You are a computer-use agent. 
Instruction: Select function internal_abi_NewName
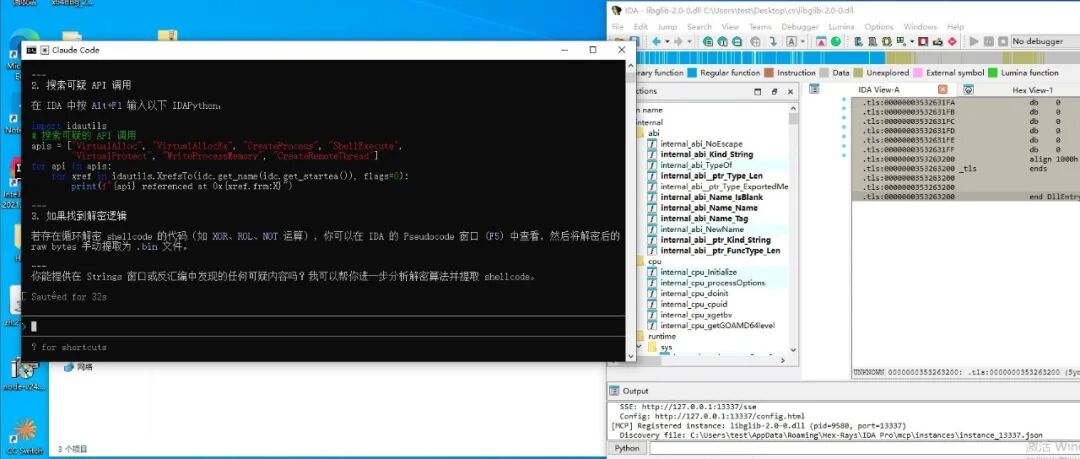tap(701, 229)
